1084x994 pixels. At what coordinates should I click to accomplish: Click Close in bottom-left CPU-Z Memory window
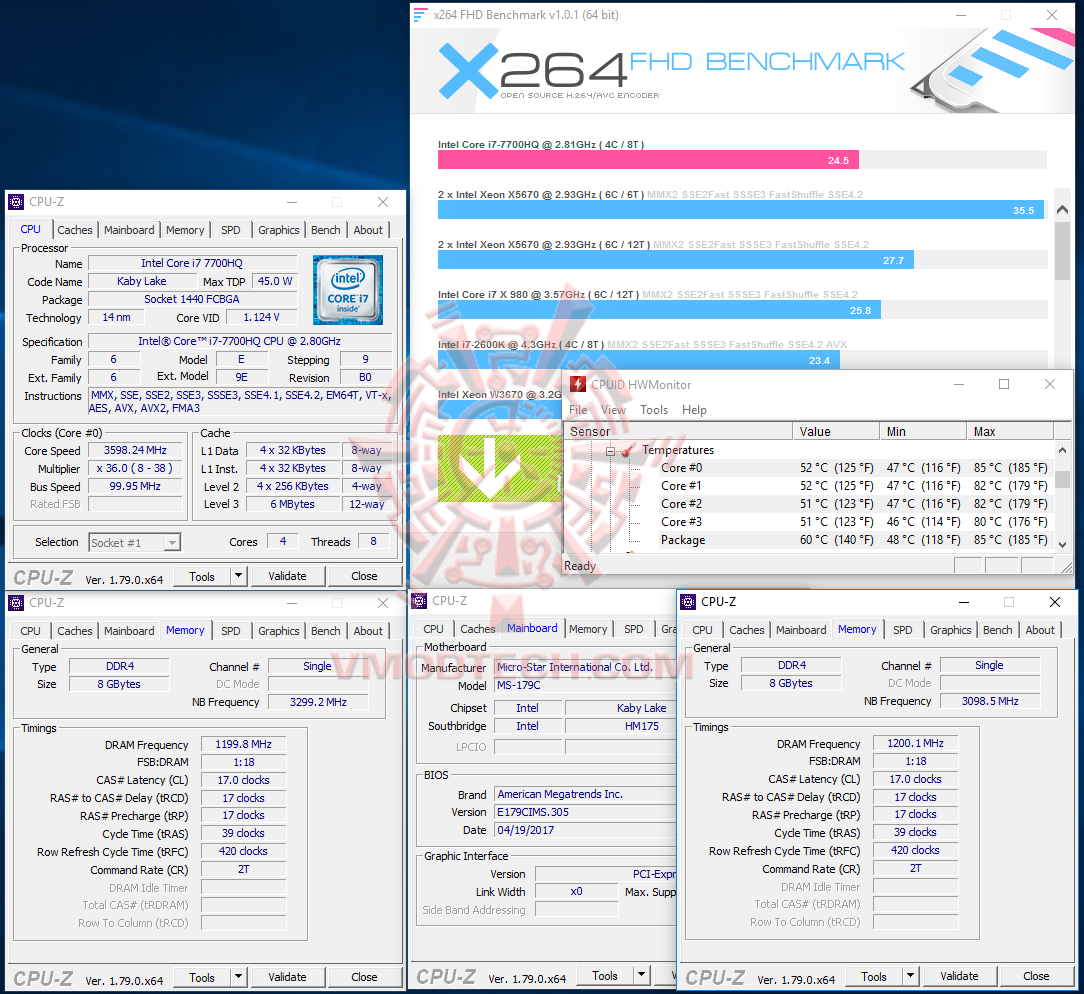364,977
